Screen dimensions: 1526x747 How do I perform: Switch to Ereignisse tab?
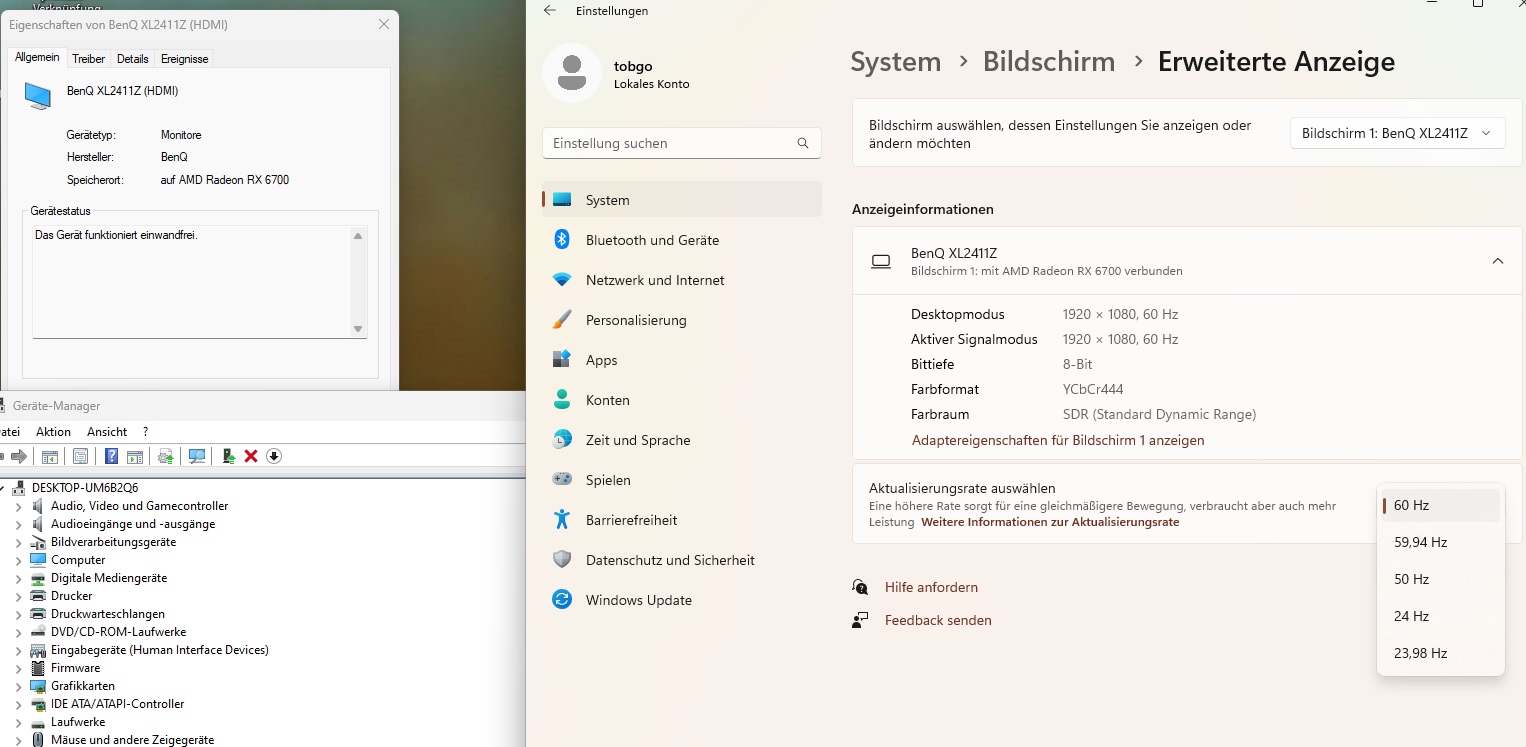click(x=184, y=59)
